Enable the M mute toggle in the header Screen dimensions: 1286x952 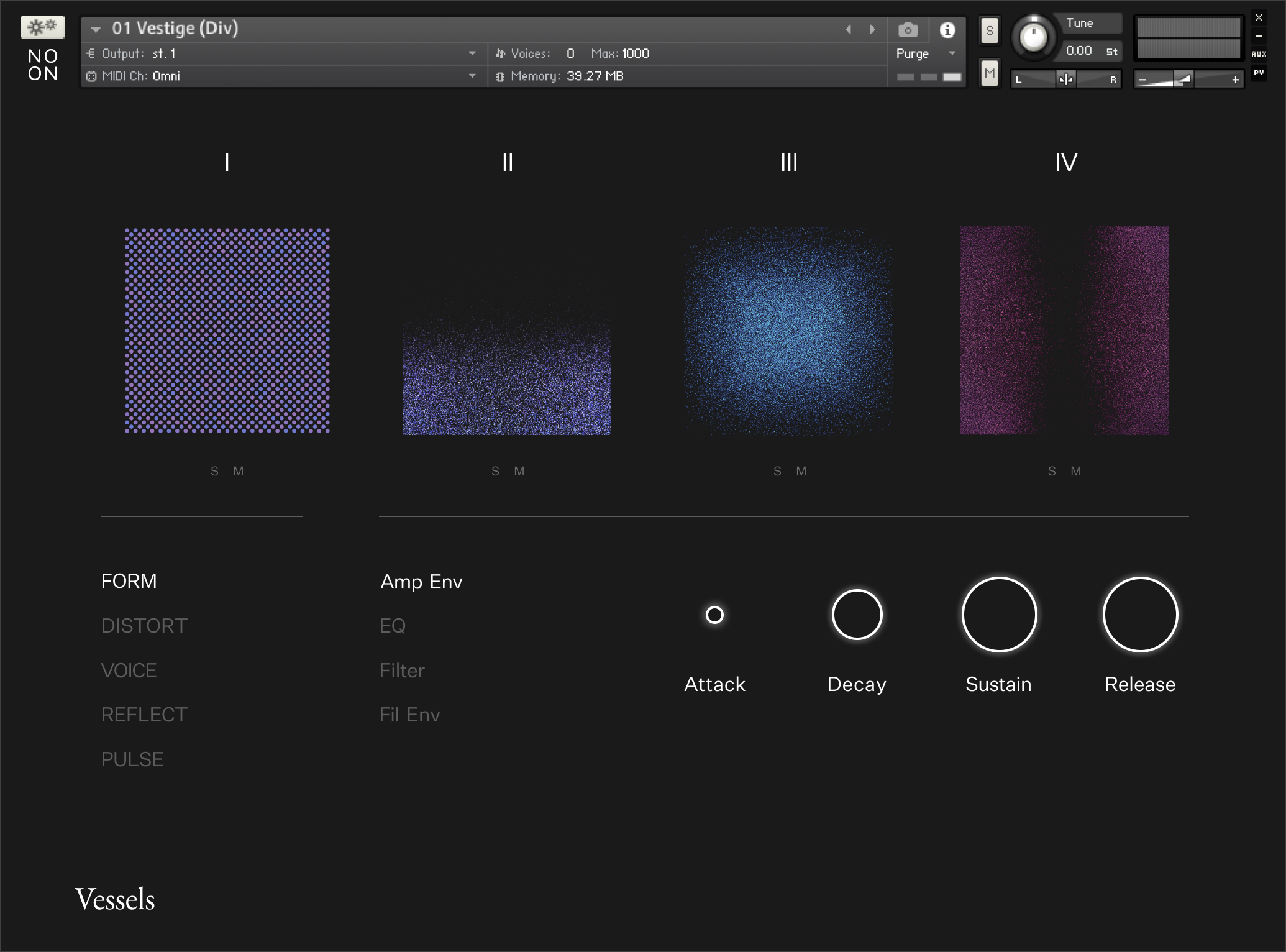[989, 73]
